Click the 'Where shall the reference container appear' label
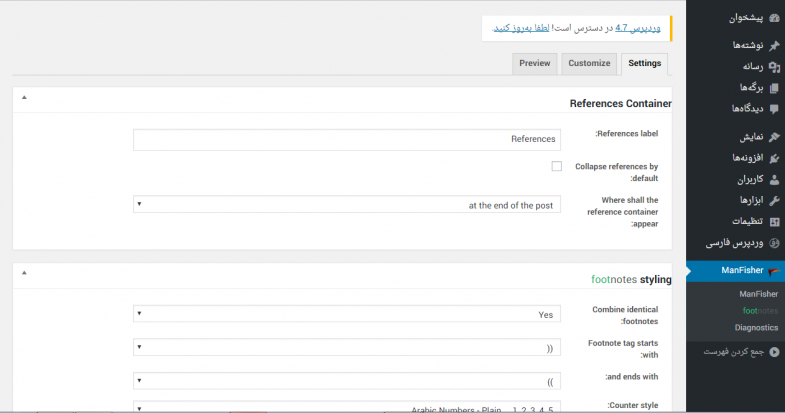This screenshot has height=413, width=785. coord(622,212)
